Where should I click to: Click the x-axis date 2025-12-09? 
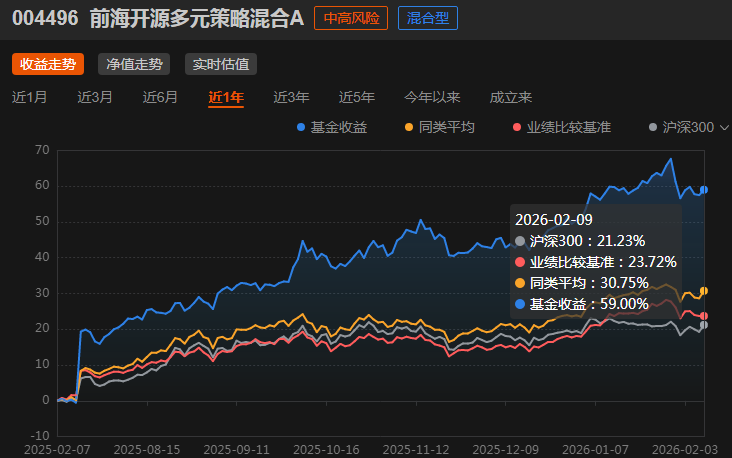point(505,450)
